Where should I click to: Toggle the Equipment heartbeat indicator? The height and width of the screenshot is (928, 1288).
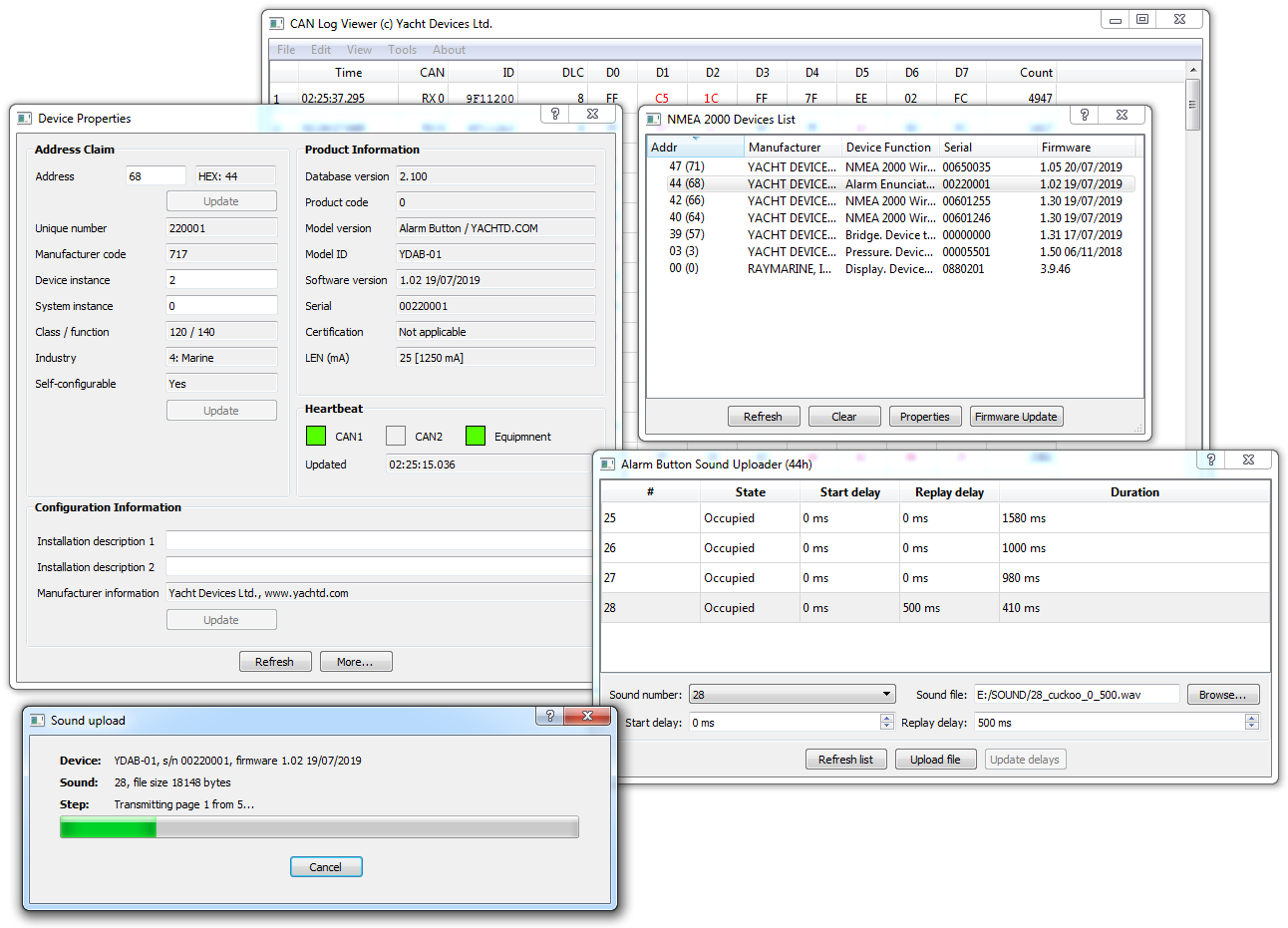(x=476, y=436)
